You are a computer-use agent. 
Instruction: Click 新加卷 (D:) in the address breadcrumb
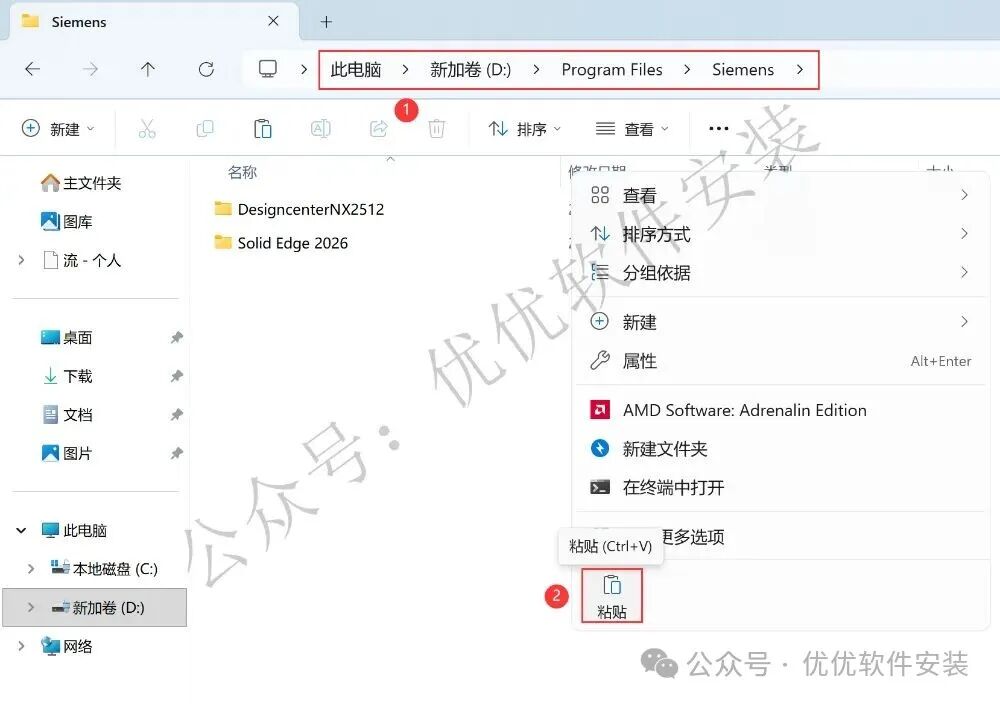[470, 70]
